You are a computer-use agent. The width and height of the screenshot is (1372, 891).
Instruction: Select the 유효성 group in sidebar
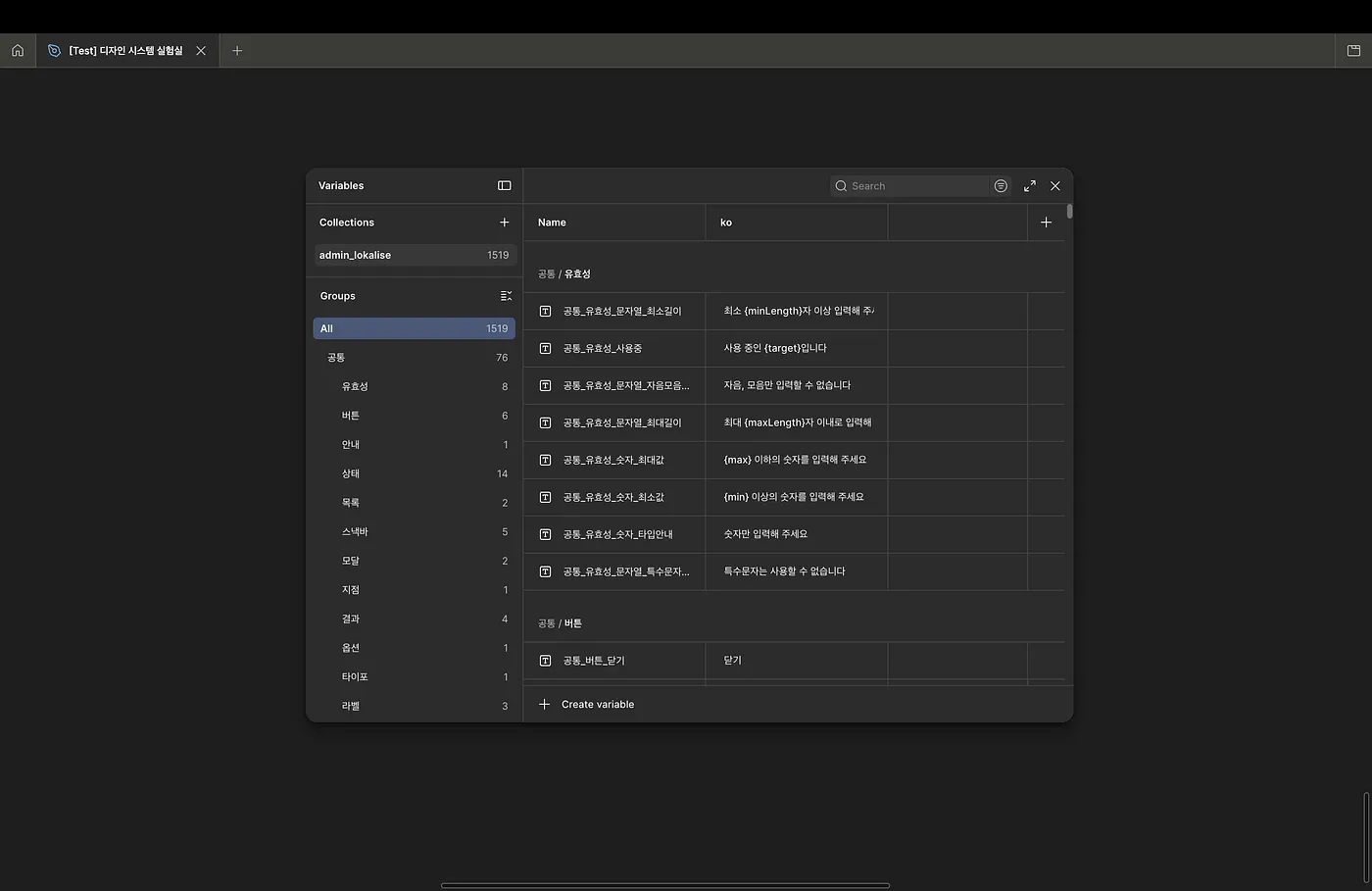click(415, 386)
